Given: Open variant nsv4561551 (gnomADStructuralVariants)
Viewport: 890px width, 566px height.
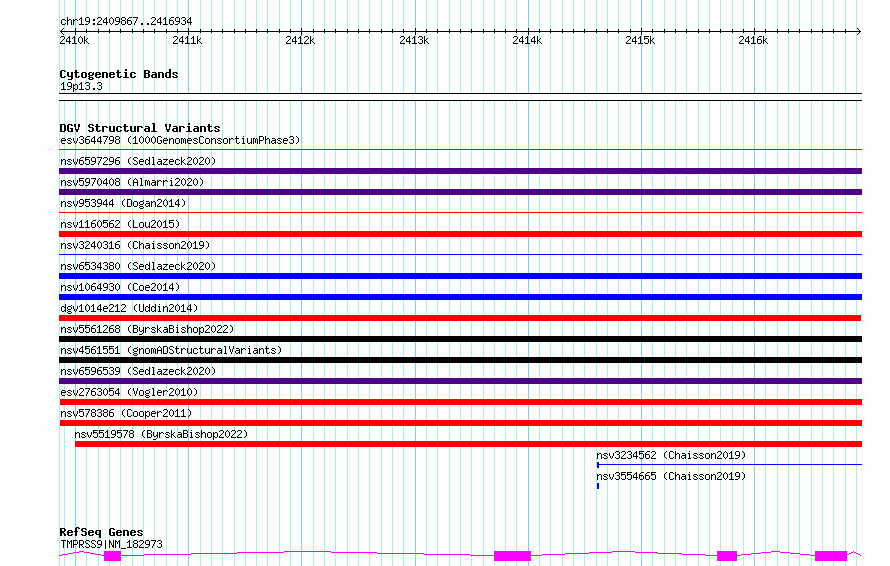Looking at the screenshot, I should point(171,350).
